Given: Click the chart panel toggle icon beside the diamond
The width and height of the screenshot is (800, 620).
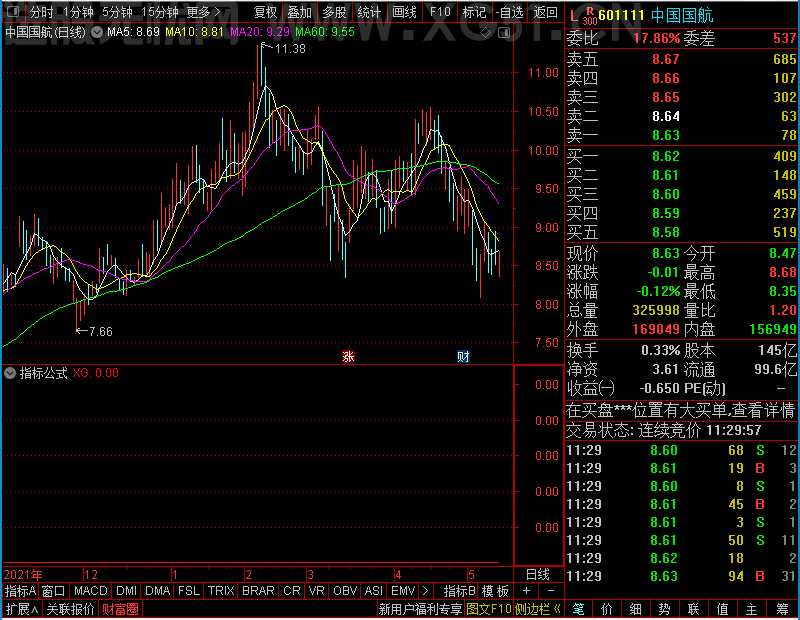Looking at the screenshot, I should tap(504, 33).
